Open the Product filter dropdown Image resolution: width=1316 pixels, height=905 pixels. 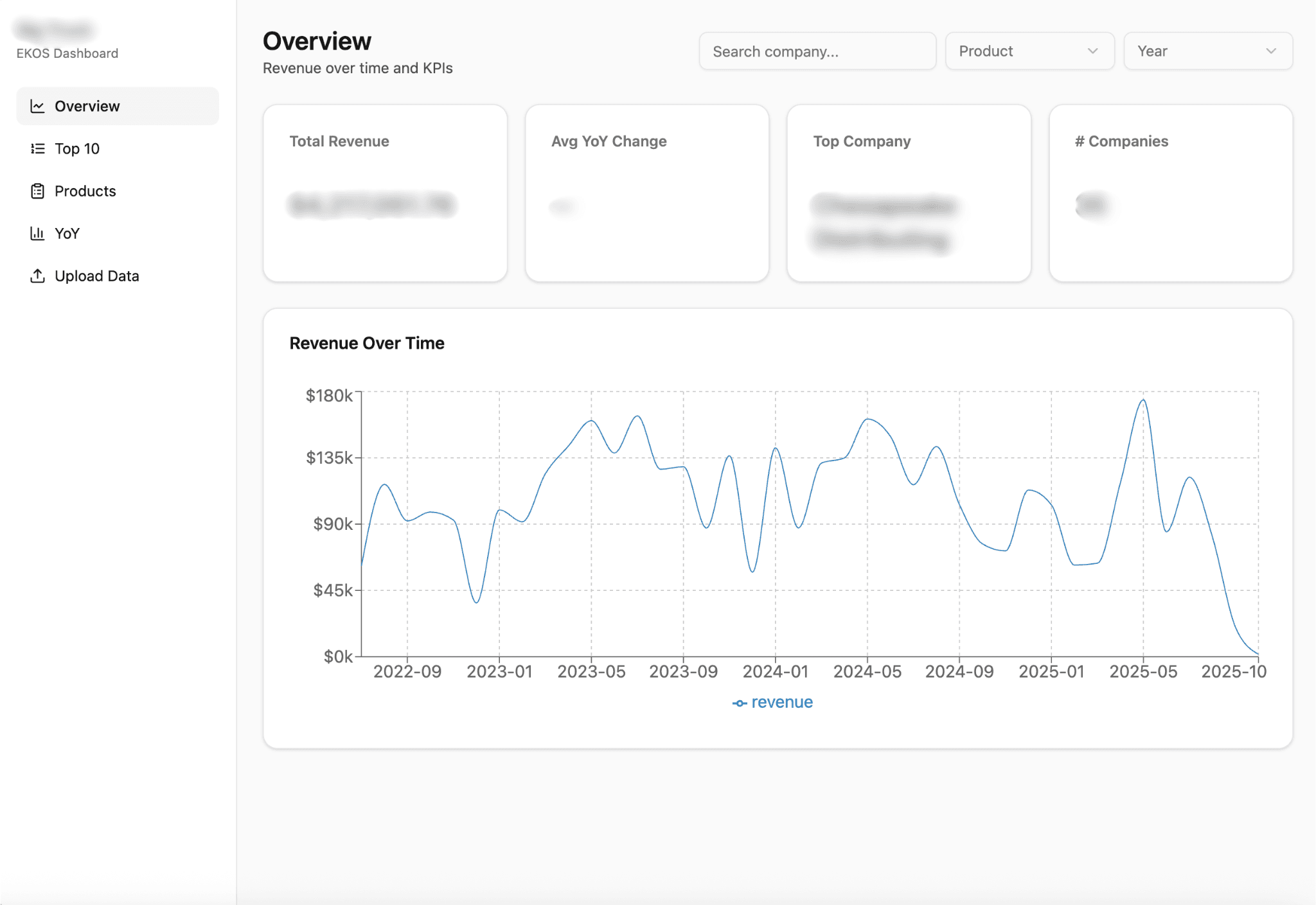1029,51
